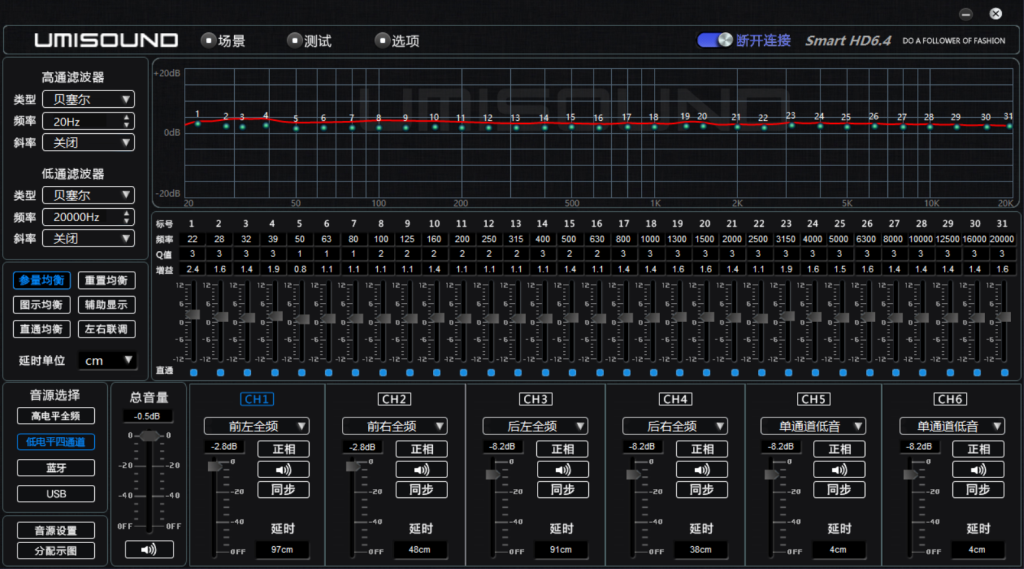Viewport: 1024px width, 569px height.
Task: Select the CH3 channel tab
Action: tap(536, 398)
